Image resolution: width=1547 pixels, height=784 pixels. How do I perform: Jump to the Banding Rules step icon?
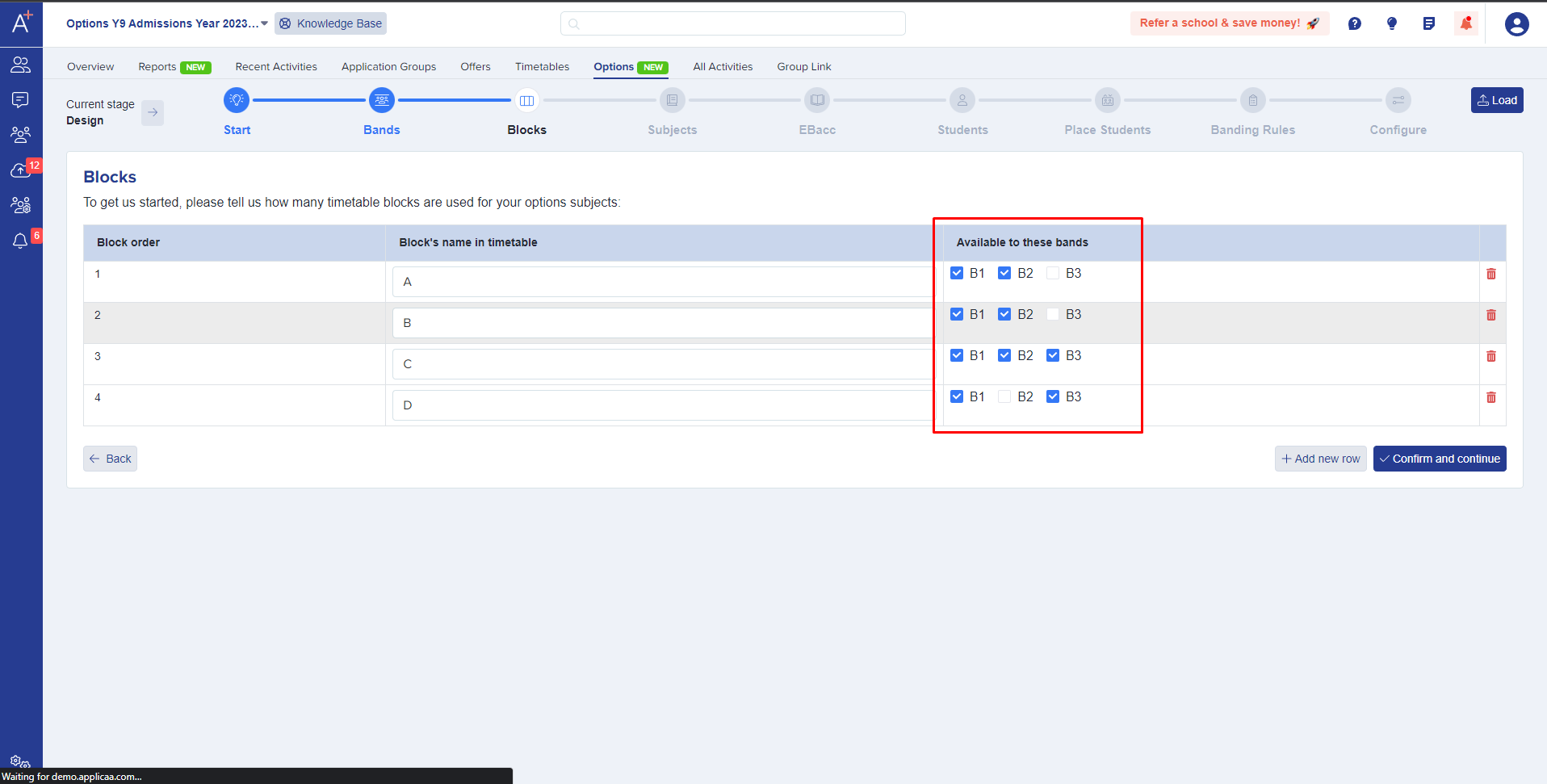(1253, 100)
